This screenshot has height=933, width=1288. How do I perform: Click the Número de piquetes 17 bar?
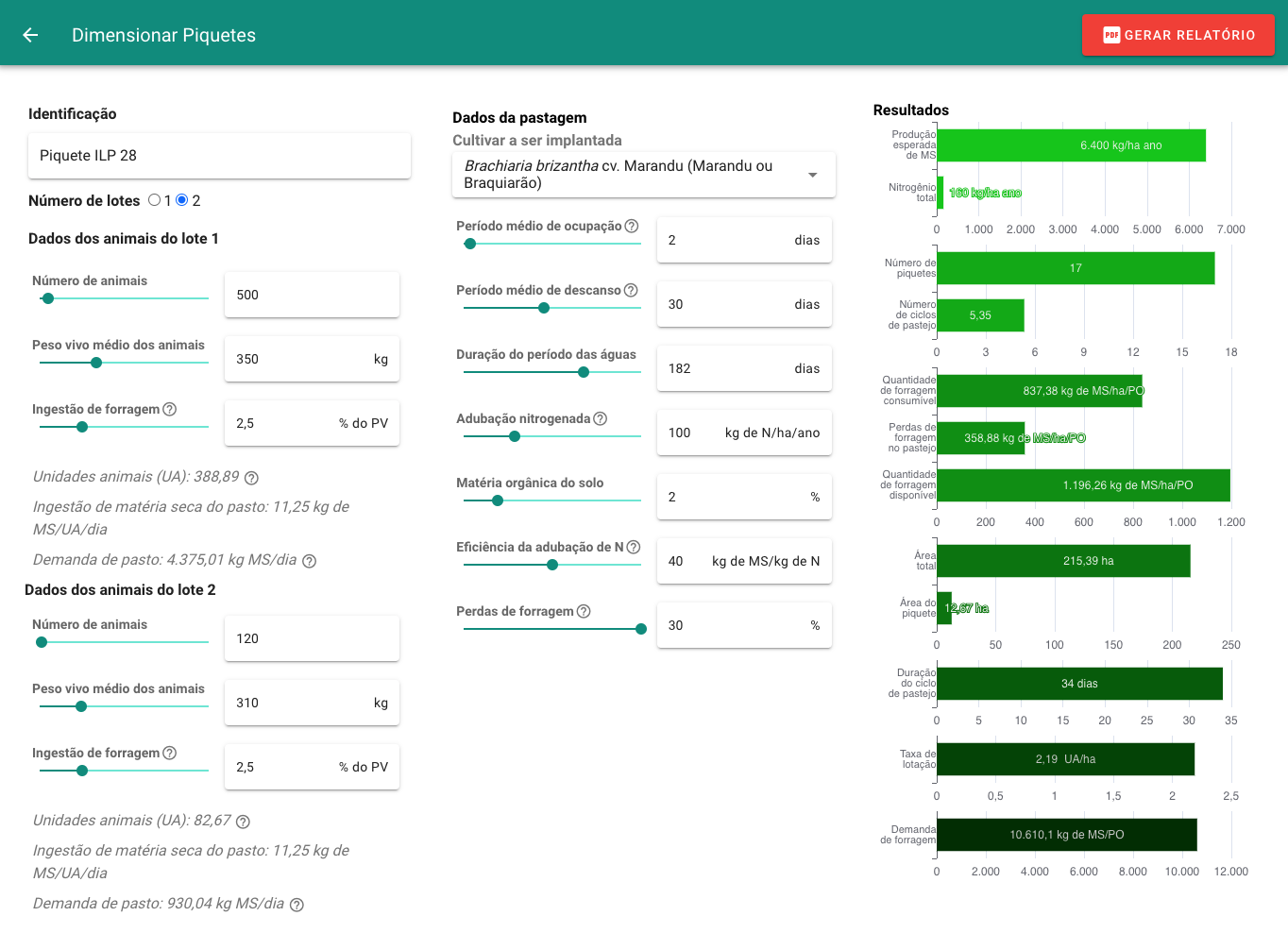[x=1076, y=268]
